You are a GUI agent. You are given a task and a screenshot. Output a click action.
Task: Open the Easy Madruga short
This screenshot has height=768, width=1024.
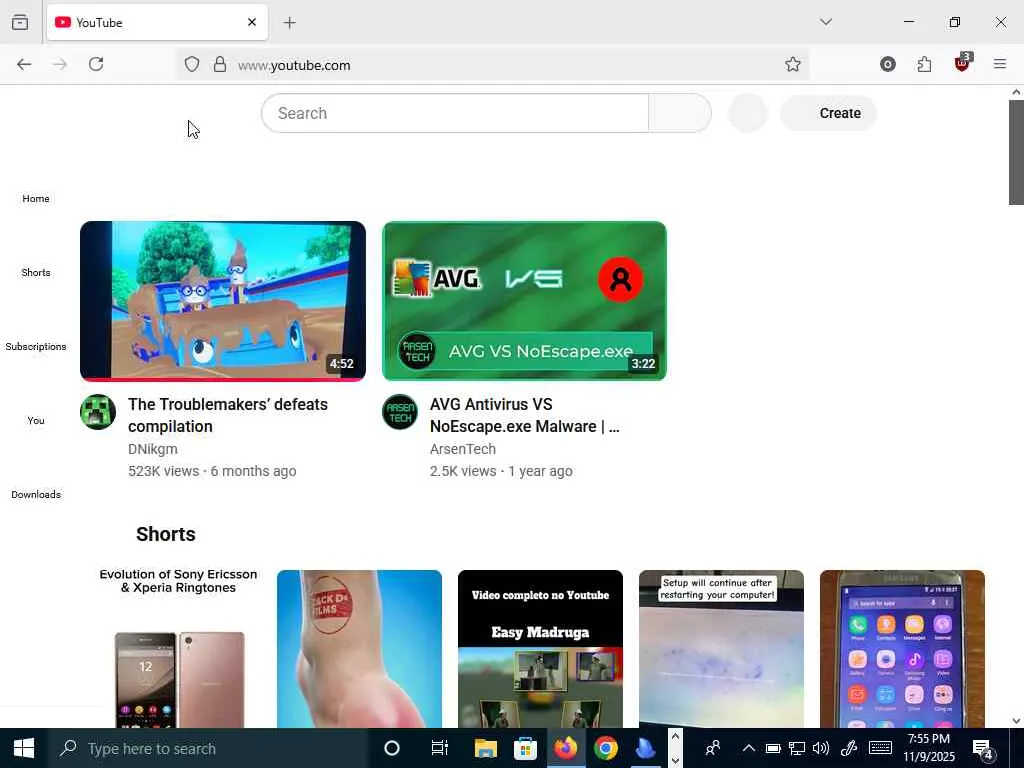[x=540, y=648]
